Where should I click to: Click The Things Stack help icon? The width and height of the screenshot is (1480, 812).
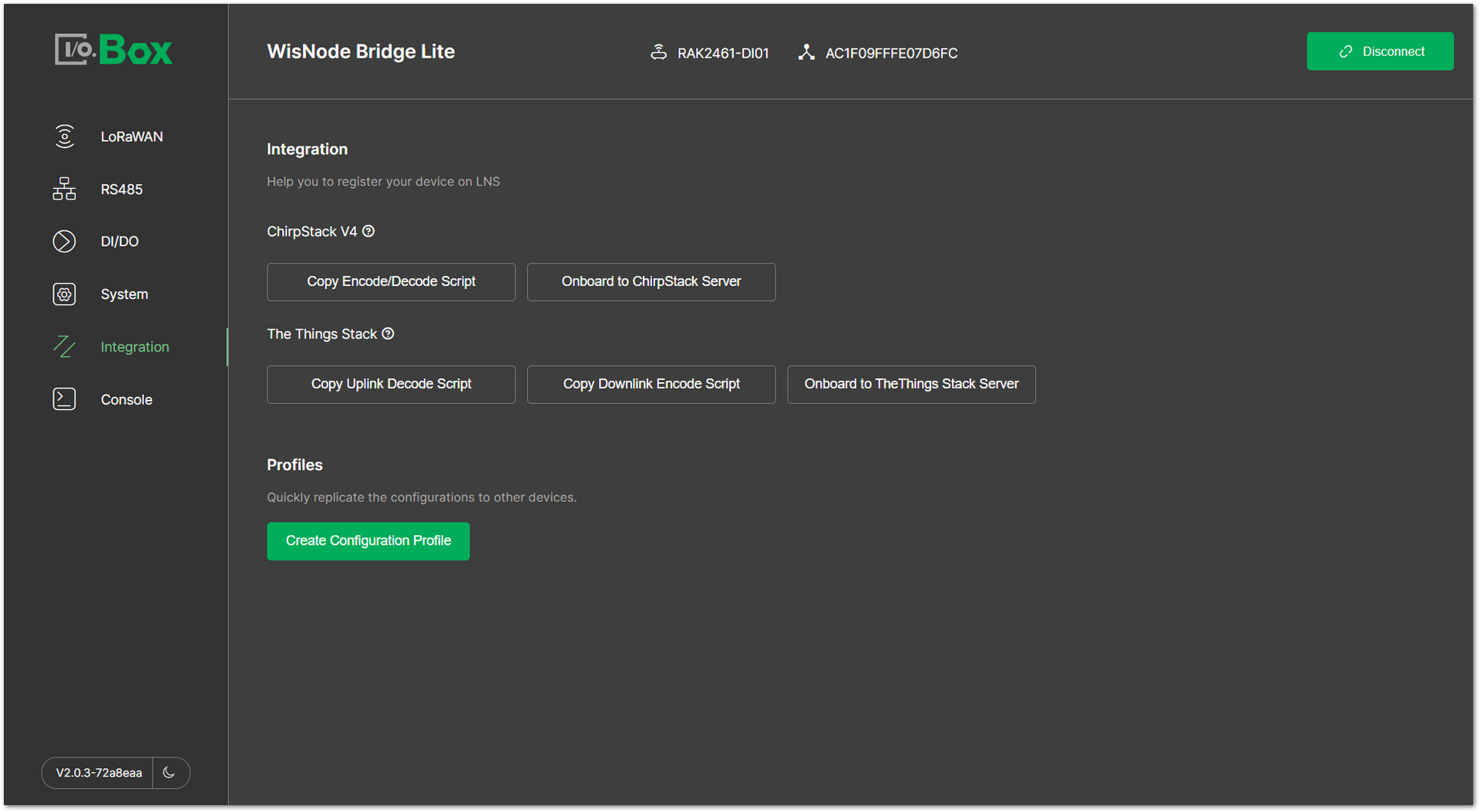tap(388, 334)
